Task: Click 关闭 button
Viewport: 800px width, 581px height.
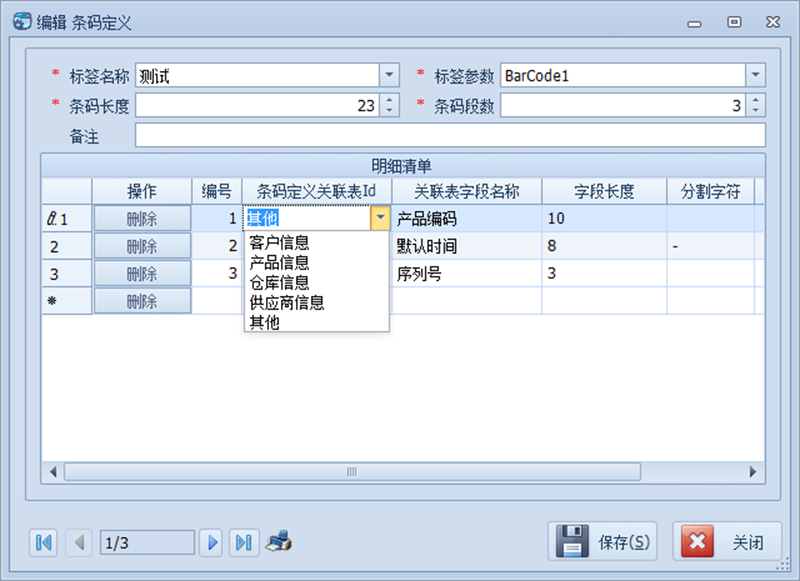Action: tap(727, 542)
